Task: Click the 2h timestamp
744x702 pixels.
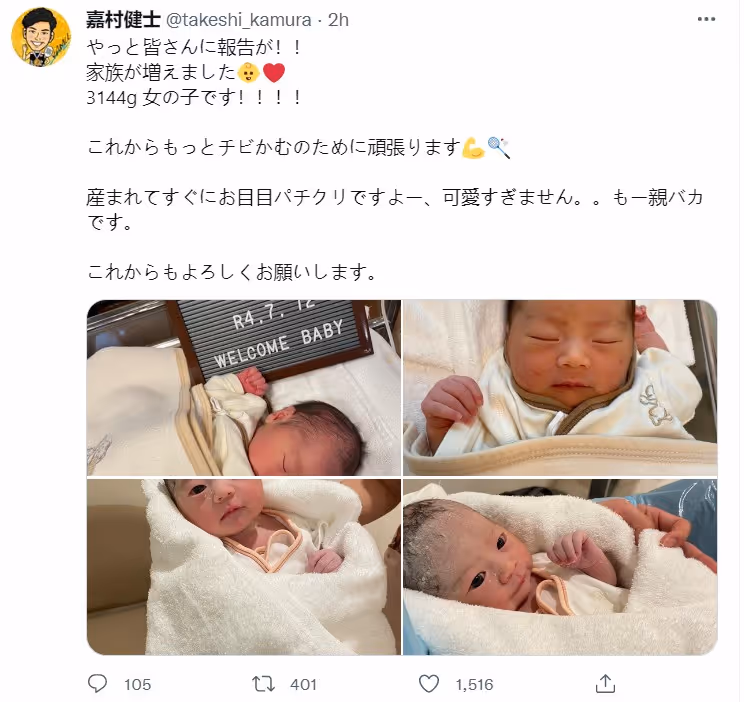Action: [x=338, y=20]
